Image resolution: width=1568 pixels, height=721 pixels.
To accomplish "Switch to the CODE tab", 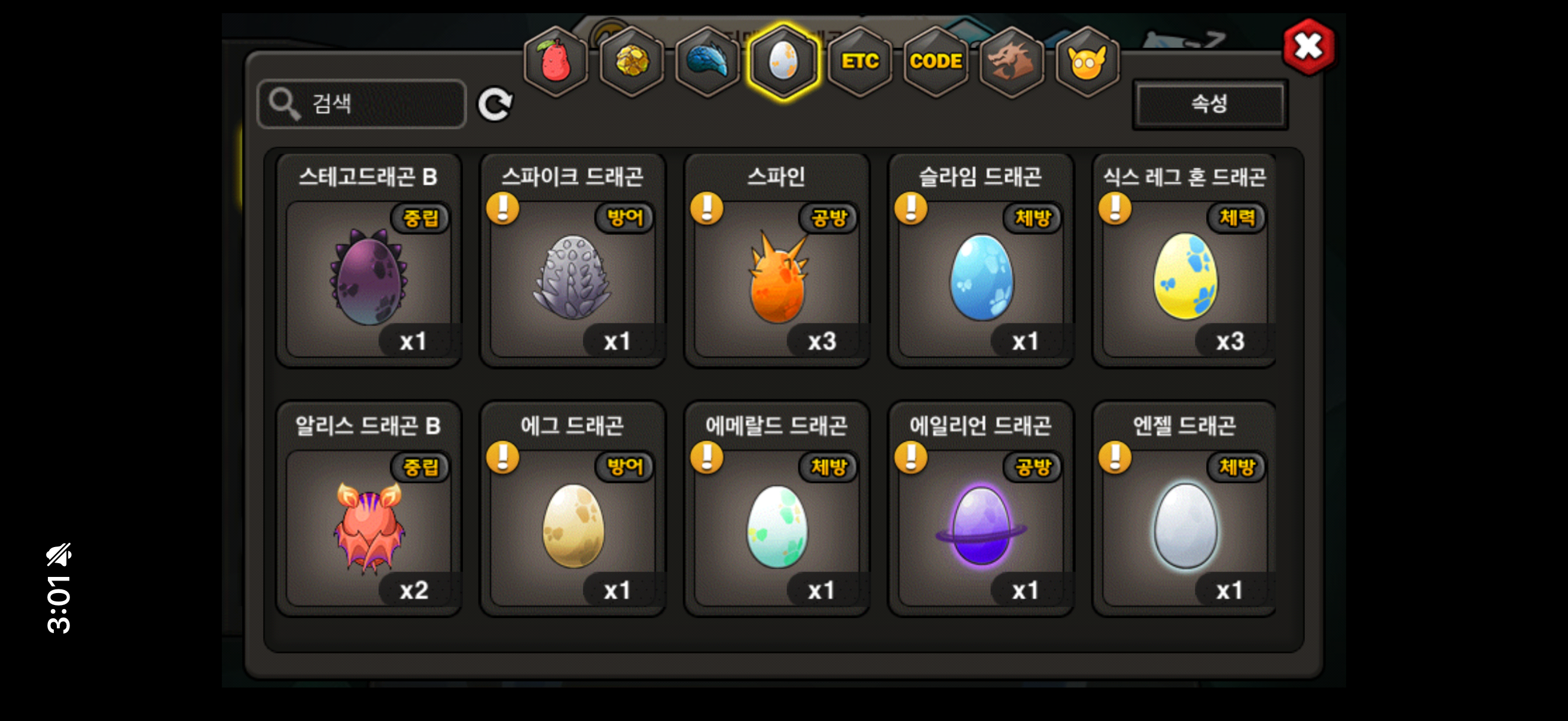I will tap(935, 62).
